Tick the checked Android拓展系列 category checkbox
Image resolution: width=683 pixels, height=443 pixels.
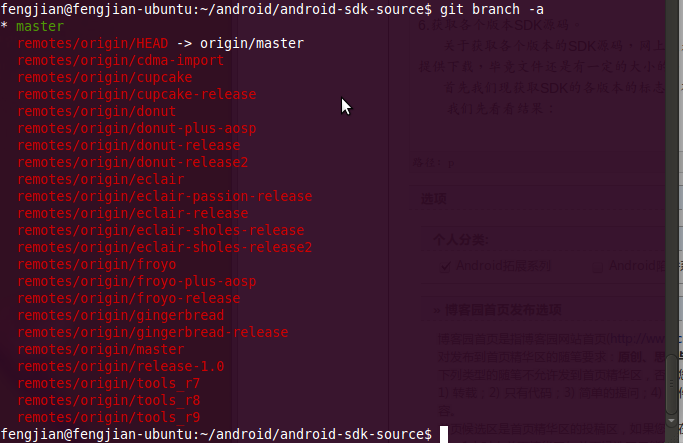[445, 266]
